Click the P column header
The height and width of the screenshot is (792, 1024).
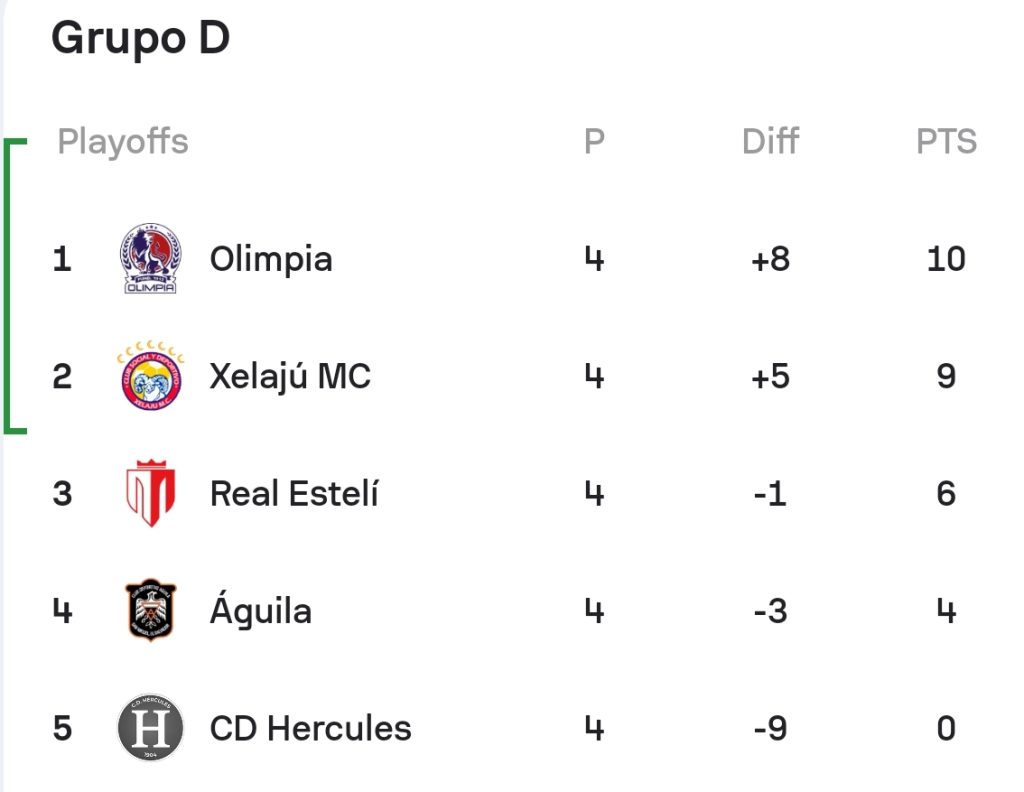(x=594, y=141)
